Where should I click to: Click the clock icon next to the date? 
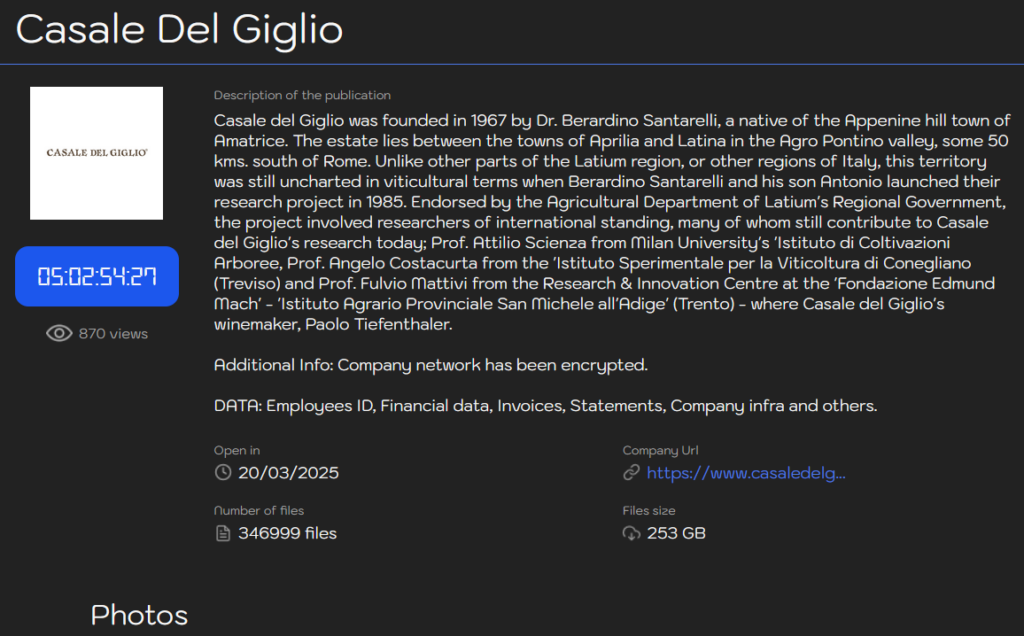tap(223, 473)
